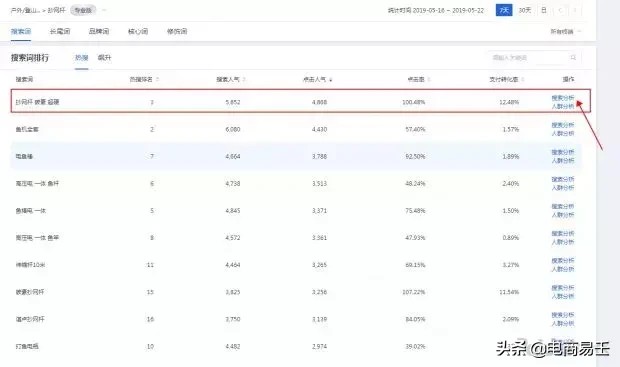Screen dimensions: 620x367
Task: Go to previous date period arrow
Action: 560,10
